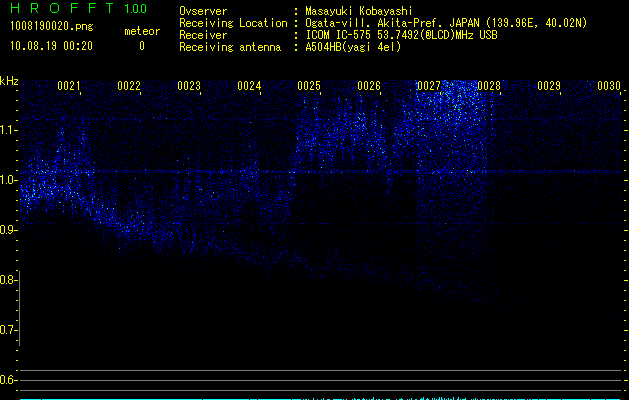Click the 0028 time marker
This screenshot has width=629, height=400.
(x=489, y=86)
